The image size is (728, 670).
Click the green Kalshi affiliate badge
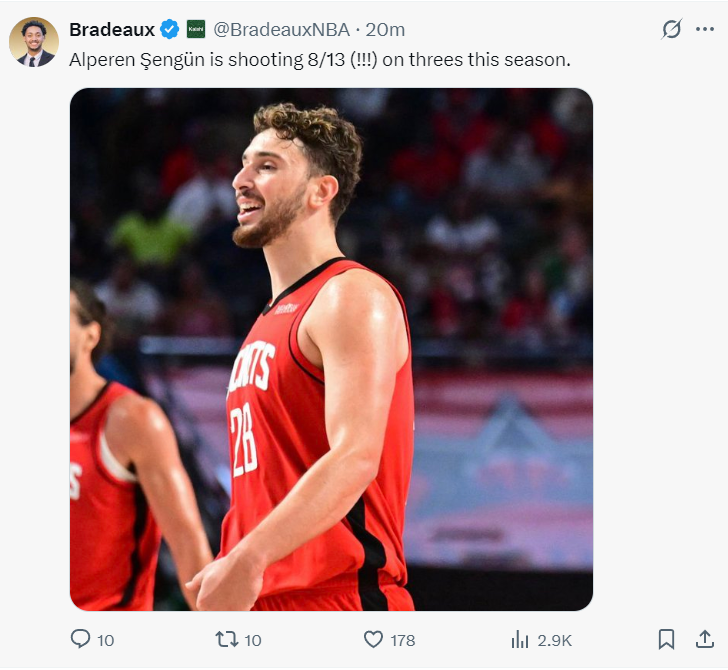pos(196,29)
